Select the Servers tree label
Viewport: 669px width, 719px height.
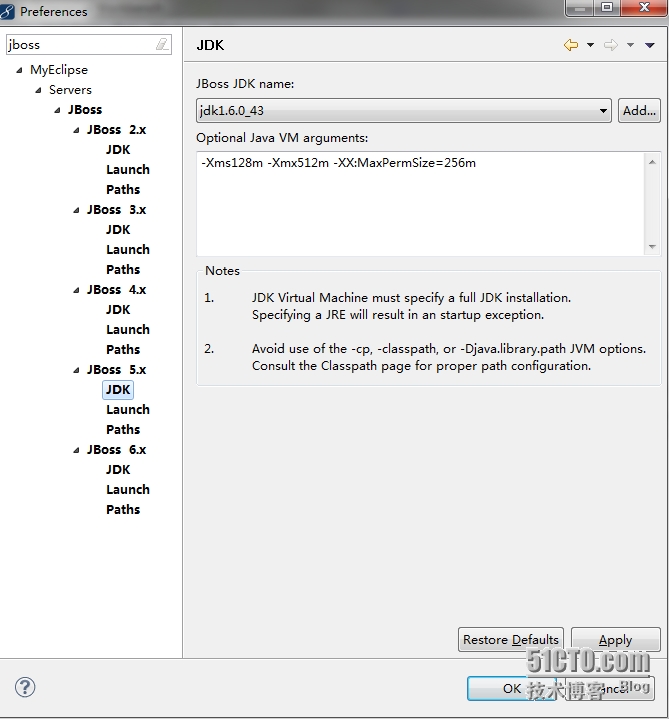(70, 90)
